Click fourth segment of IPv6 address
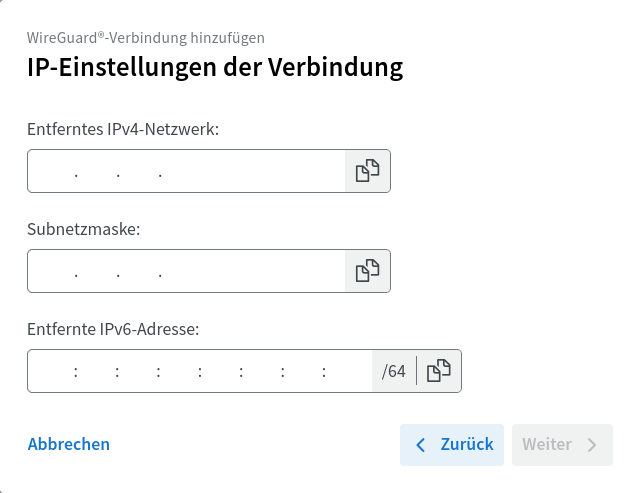637x493 pixels. click(179, 371)
